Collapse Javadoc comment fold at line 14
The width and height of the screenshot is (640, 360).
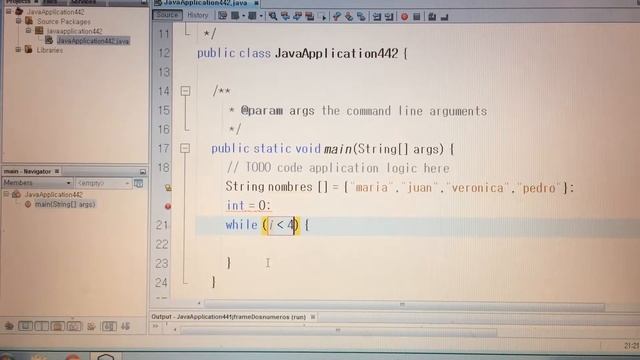(x=185, y=91)
